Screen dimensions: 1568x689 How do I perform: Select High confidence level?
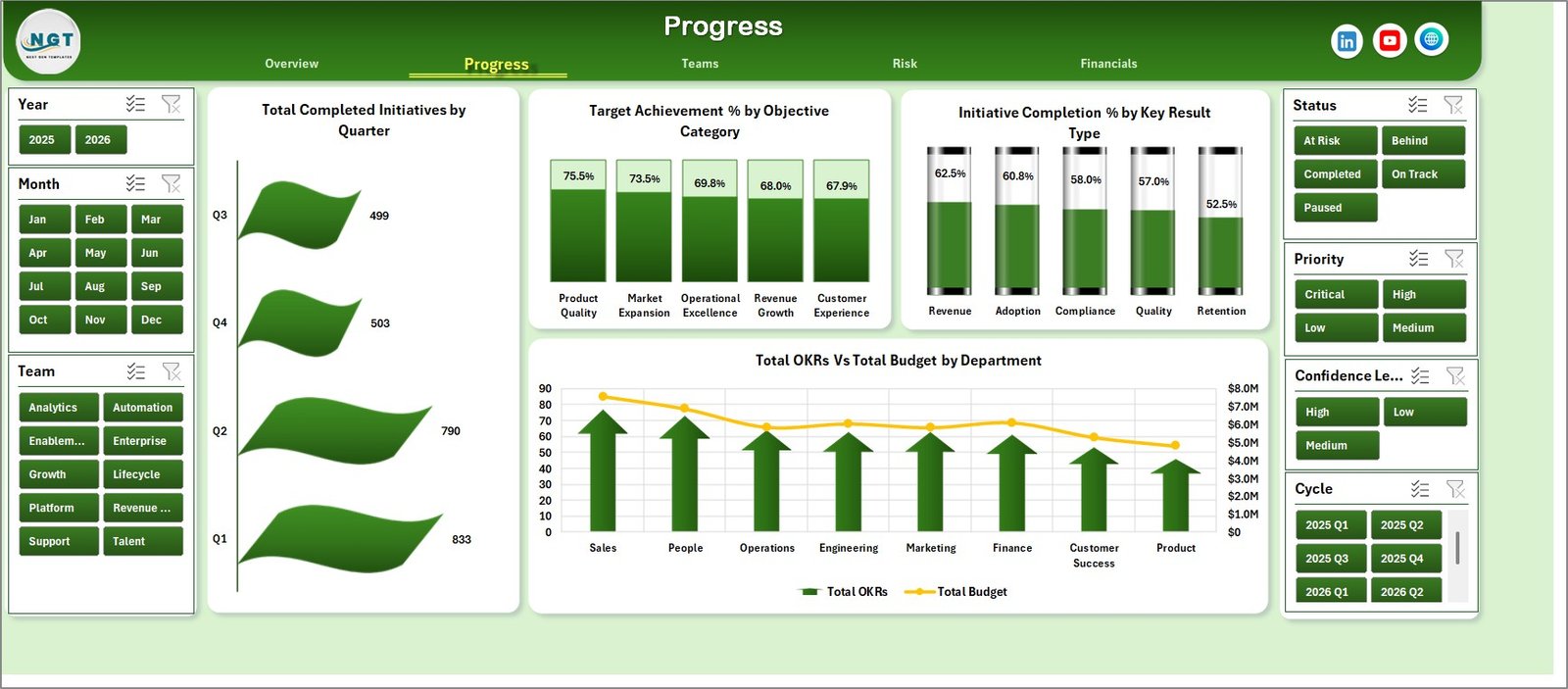(1338, 413)
